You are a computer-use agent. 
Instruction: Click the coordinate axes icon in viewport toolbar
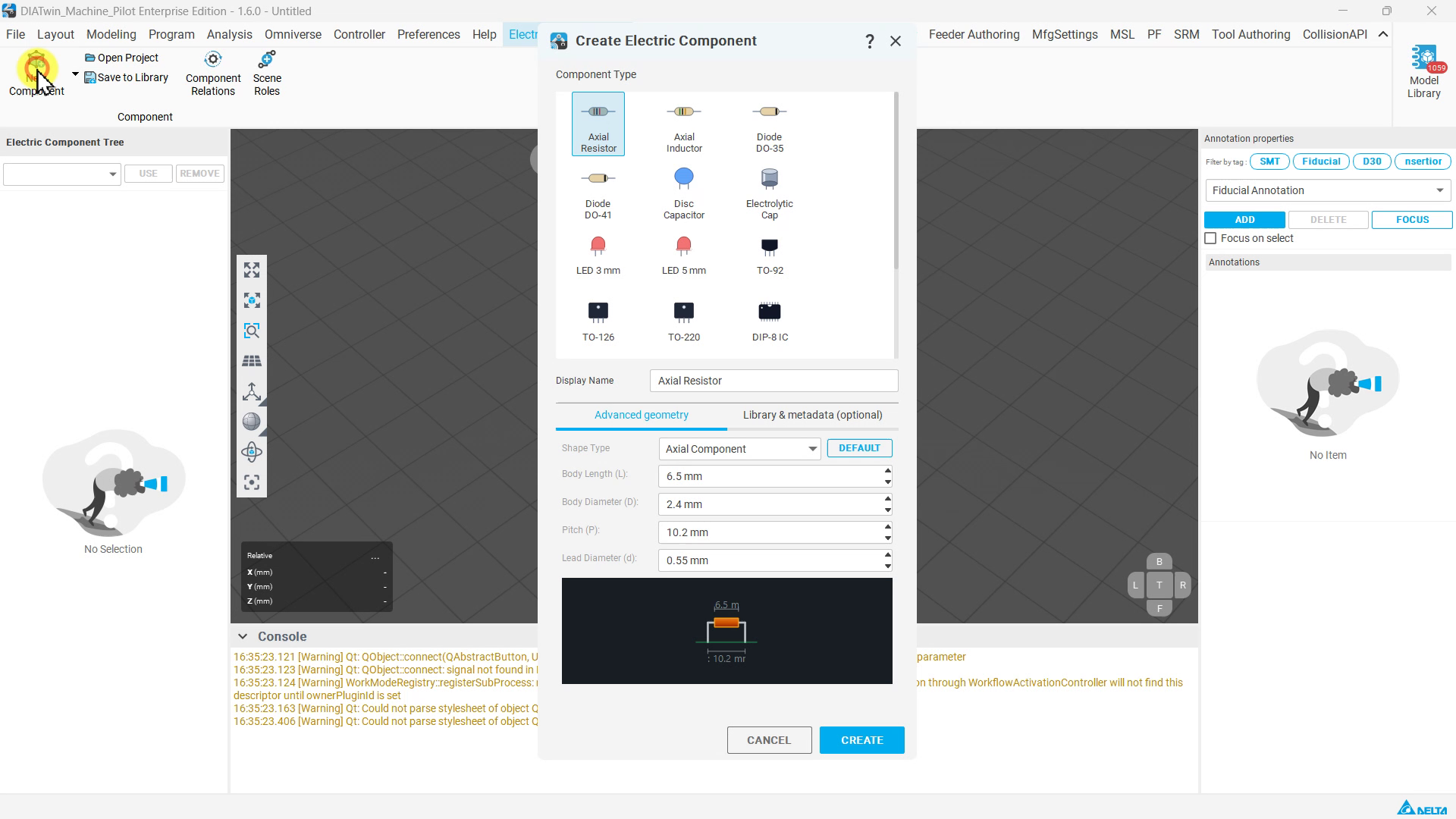pos(252,391)
